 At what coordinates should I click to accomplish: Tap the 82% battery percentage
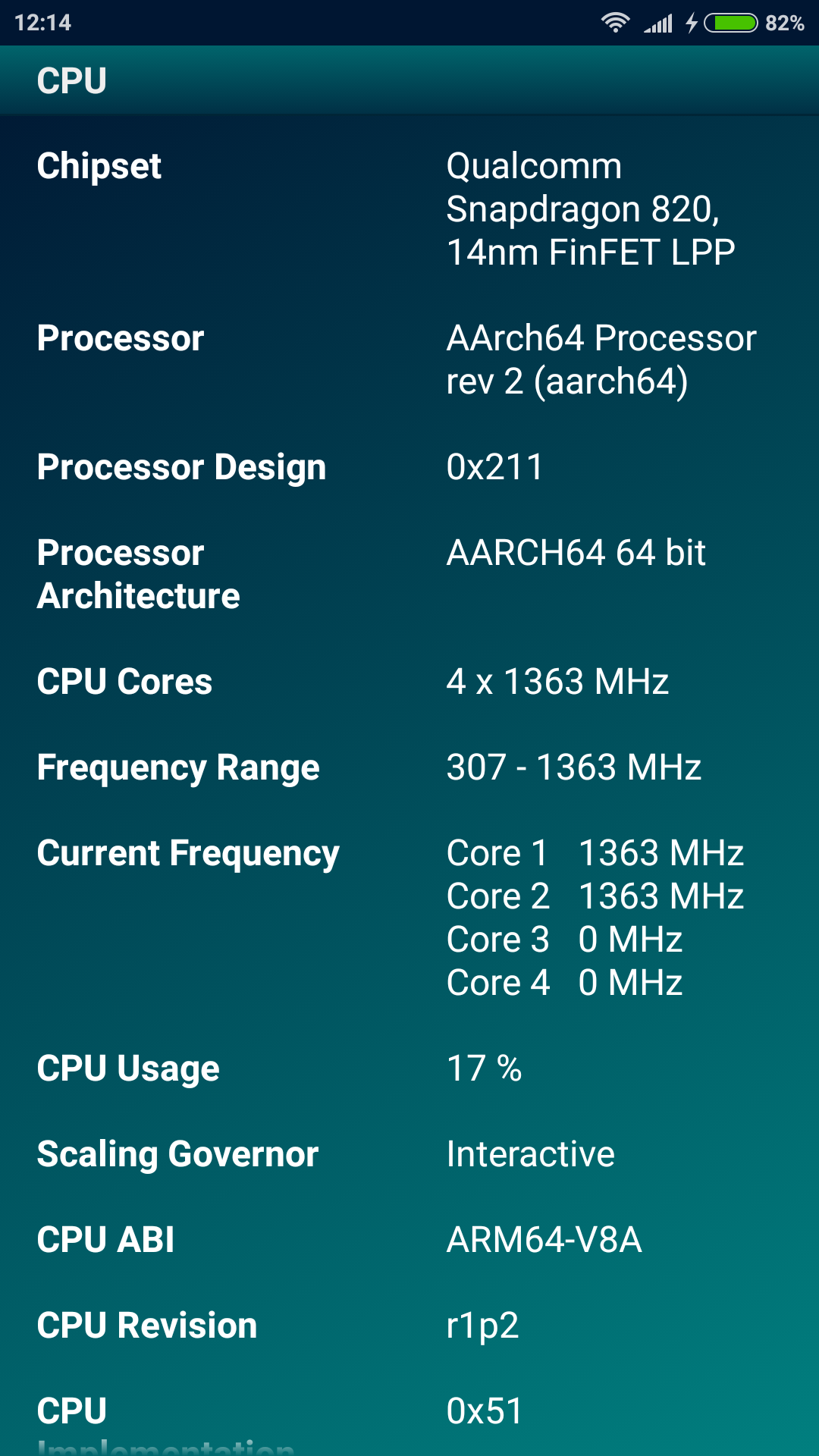(785, 23)
